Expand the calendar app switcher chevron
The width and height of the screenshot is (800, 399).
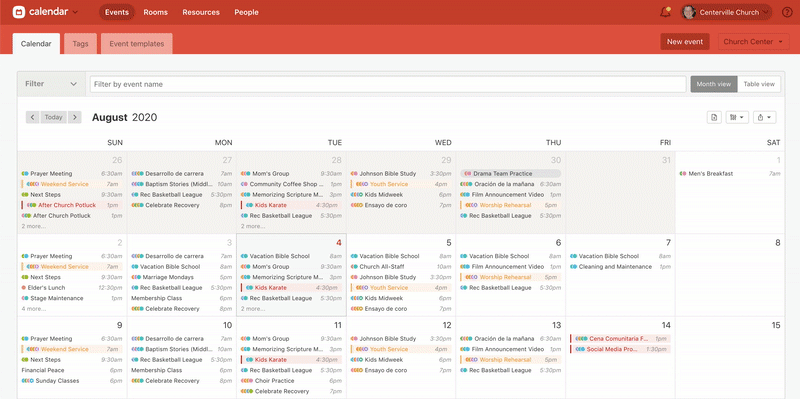[x=76, y=12]
